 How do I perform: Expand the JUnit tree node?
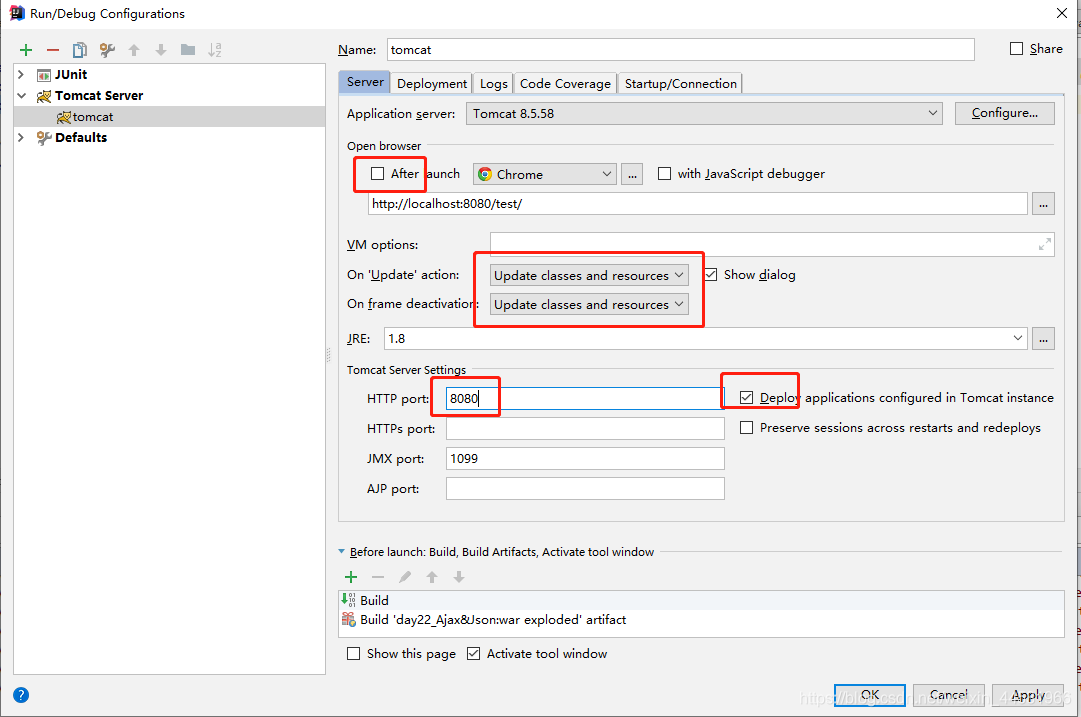point(21,74)
